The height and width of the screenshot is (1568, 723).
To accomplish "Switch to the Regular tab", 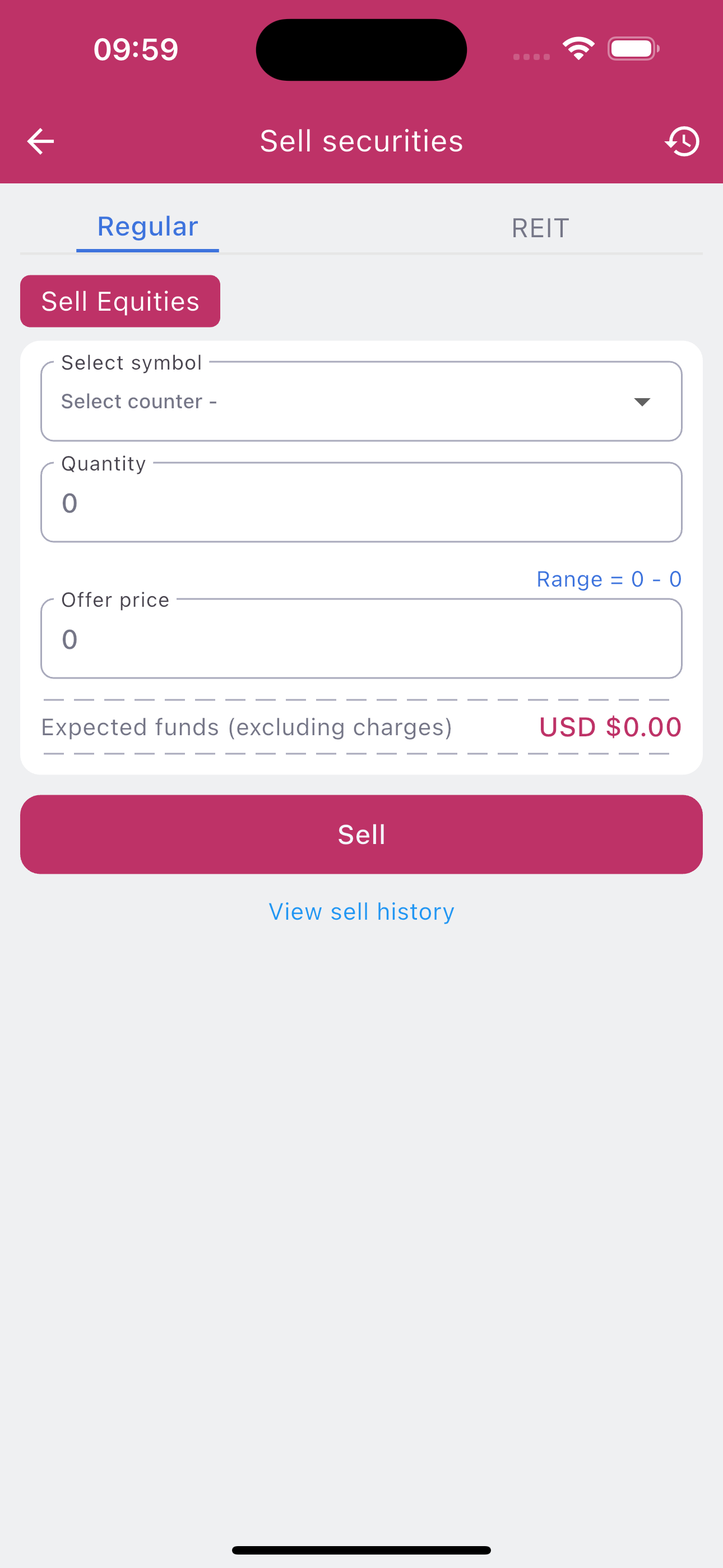I will click(148, 227).
